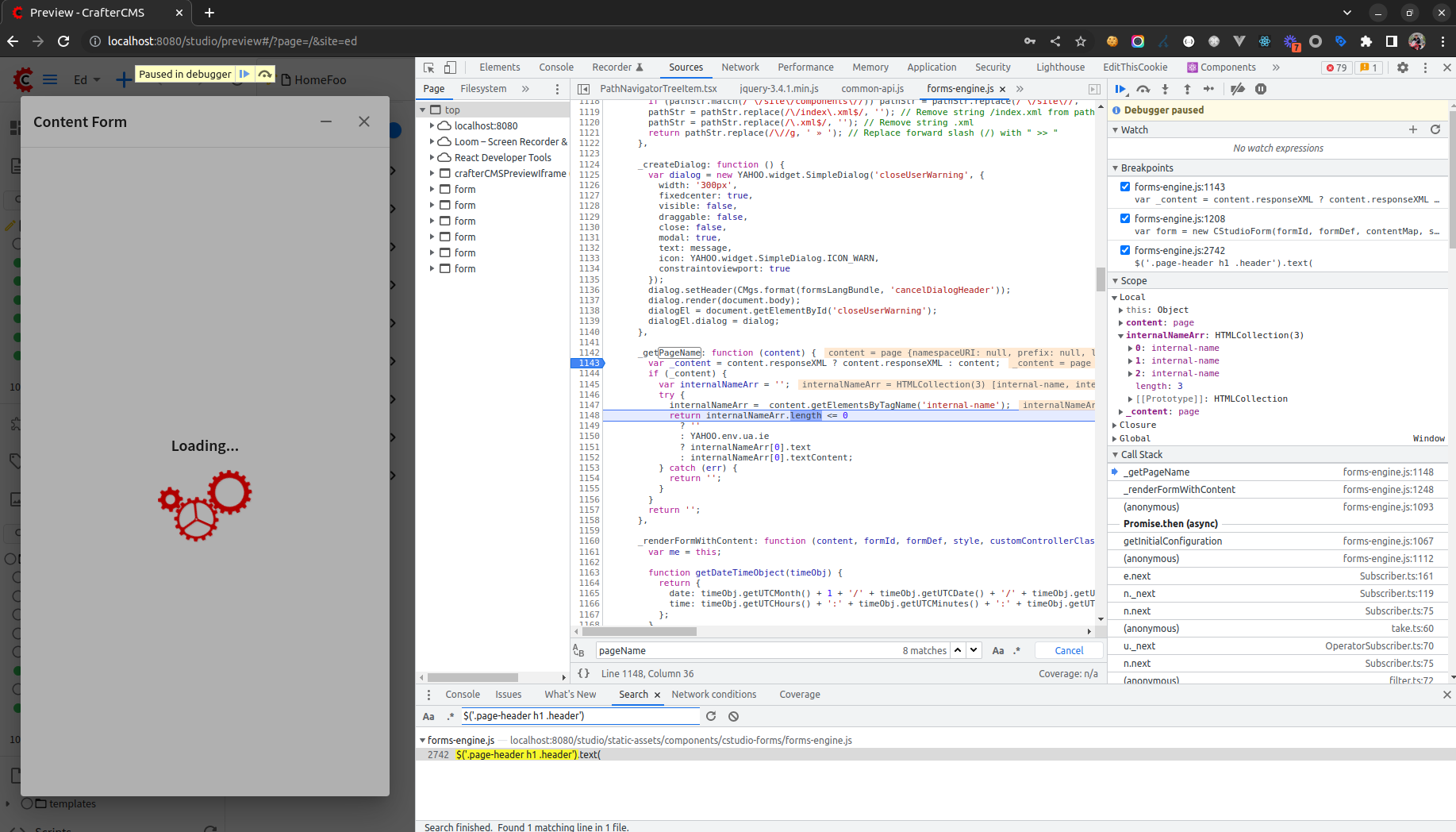
Task: Resume script execution in debugger toolbar
Action: pos(1120,89)
